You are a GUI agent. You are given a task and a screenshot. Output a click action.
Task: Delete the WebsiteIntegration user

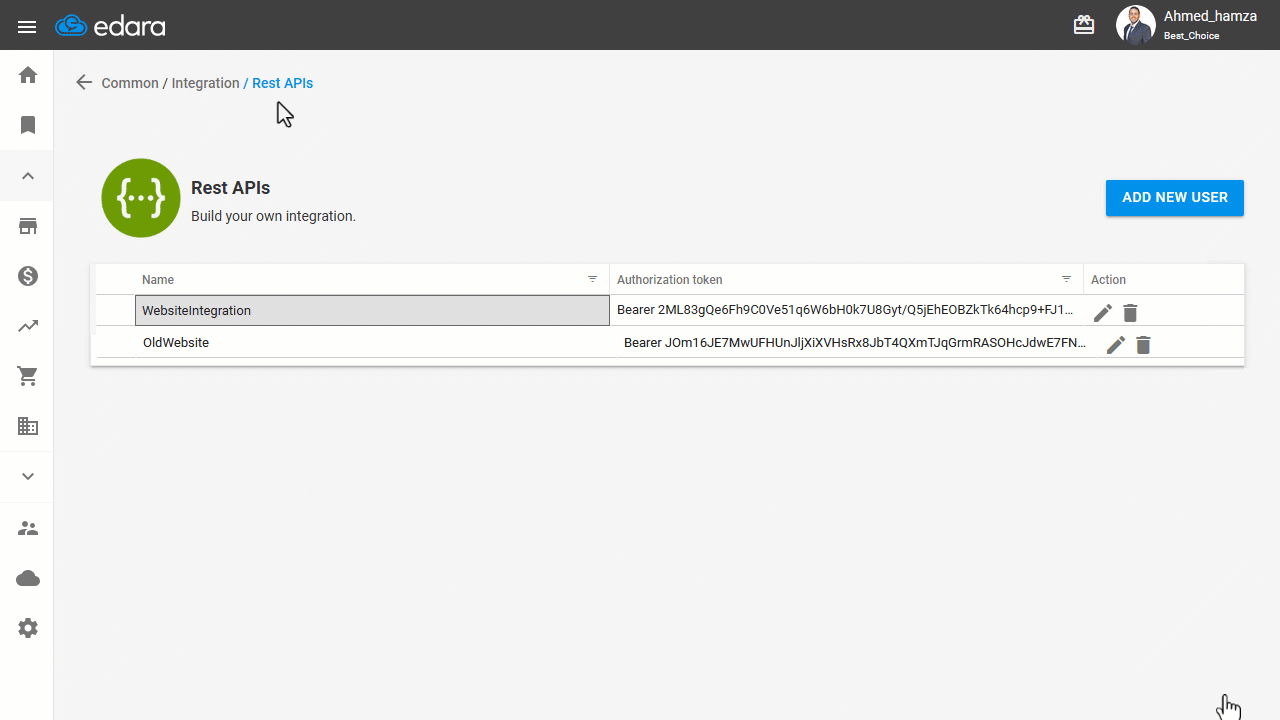pos(1130,313)
